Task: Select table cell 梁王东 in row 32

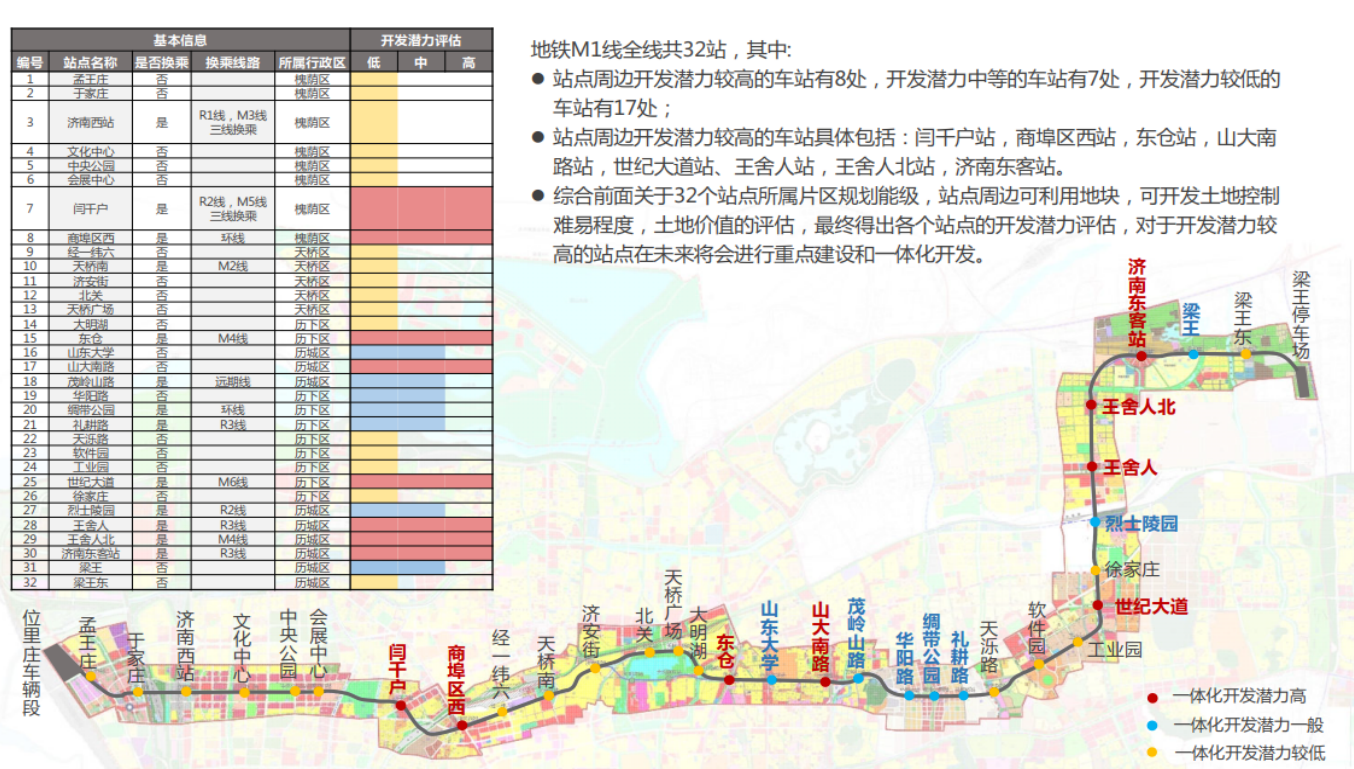Action: pyautogui.click(x=90, y=582)
